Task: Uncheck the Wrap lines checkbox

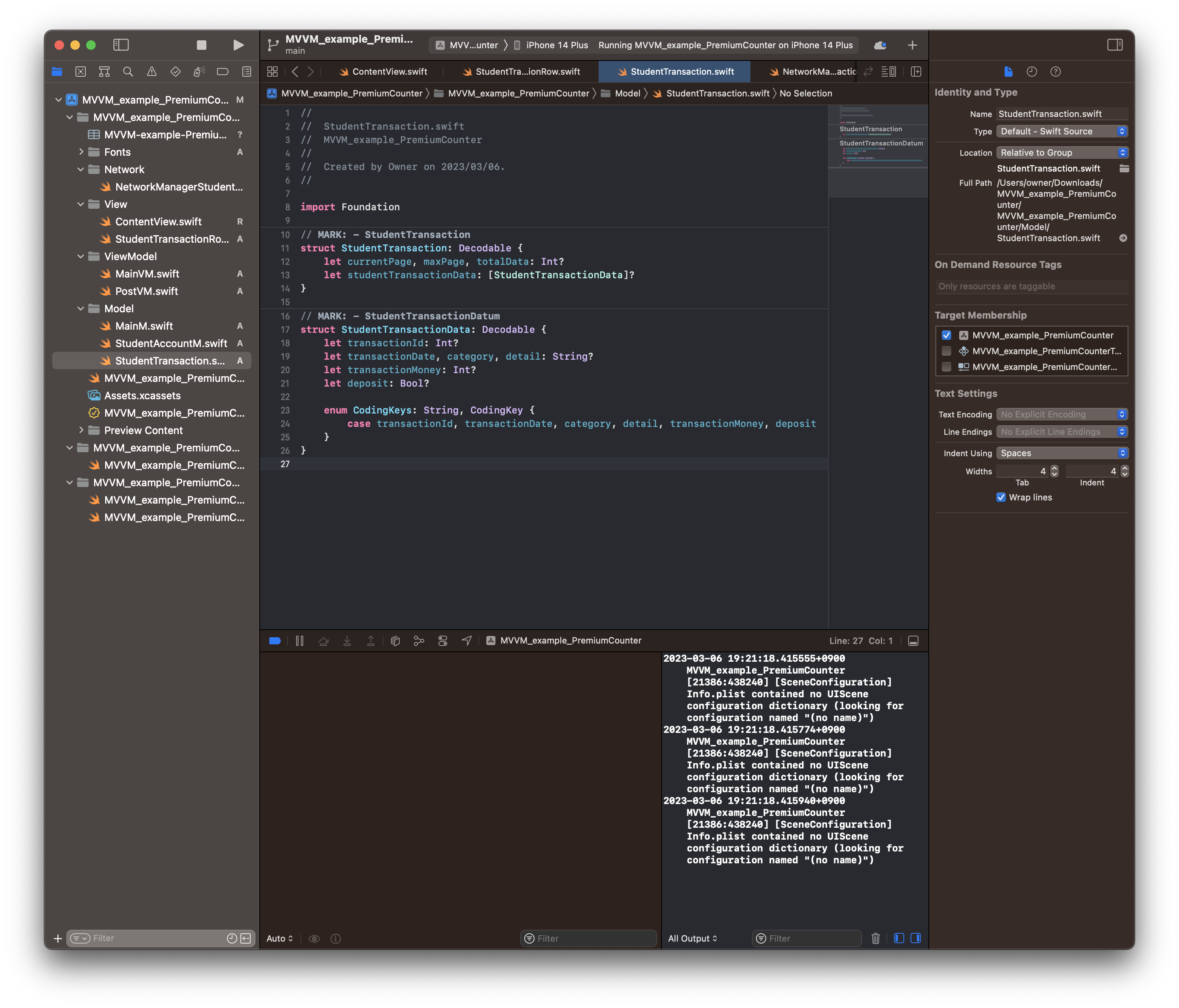Action: click(1001, 497)
